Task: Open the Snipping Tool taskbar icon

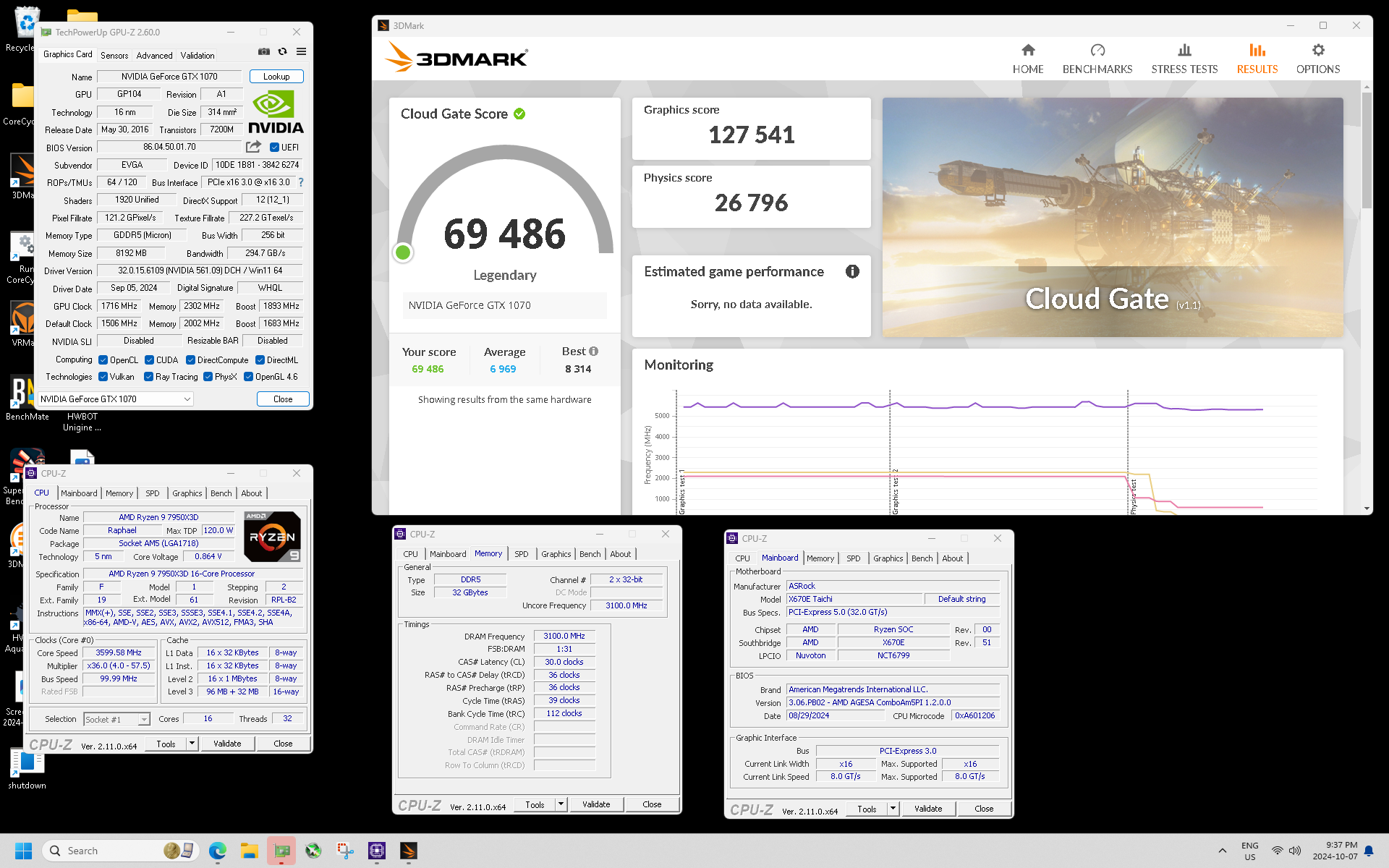Action: pyautogui.click(x=345, y=851)
